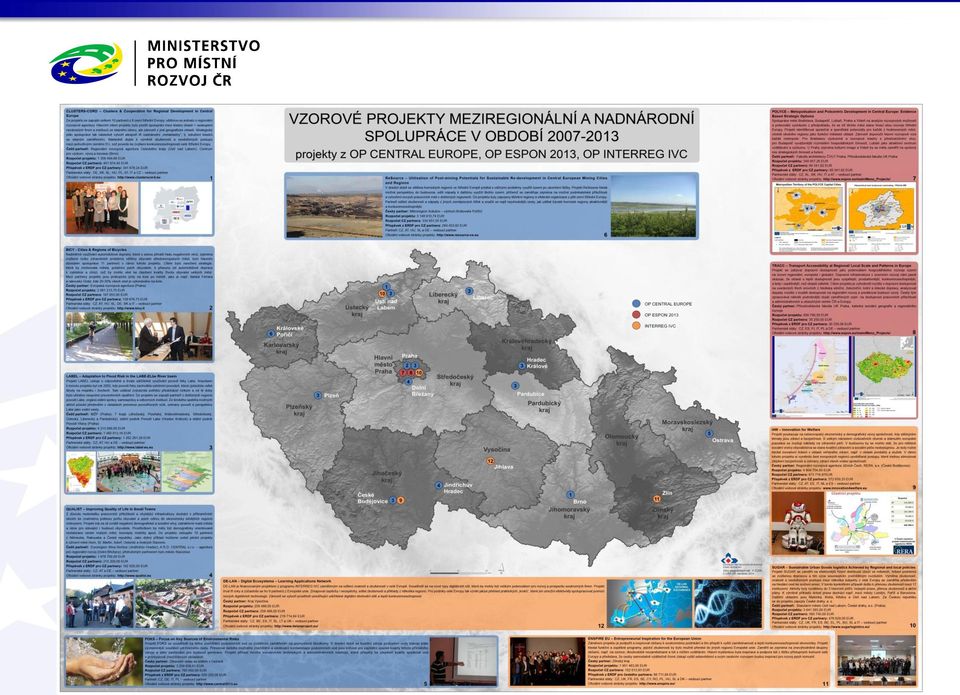Image resolution: width=960 pixels, height=695 pixels.
Task: Click the TRACC project panel heading
Action: 842,266
